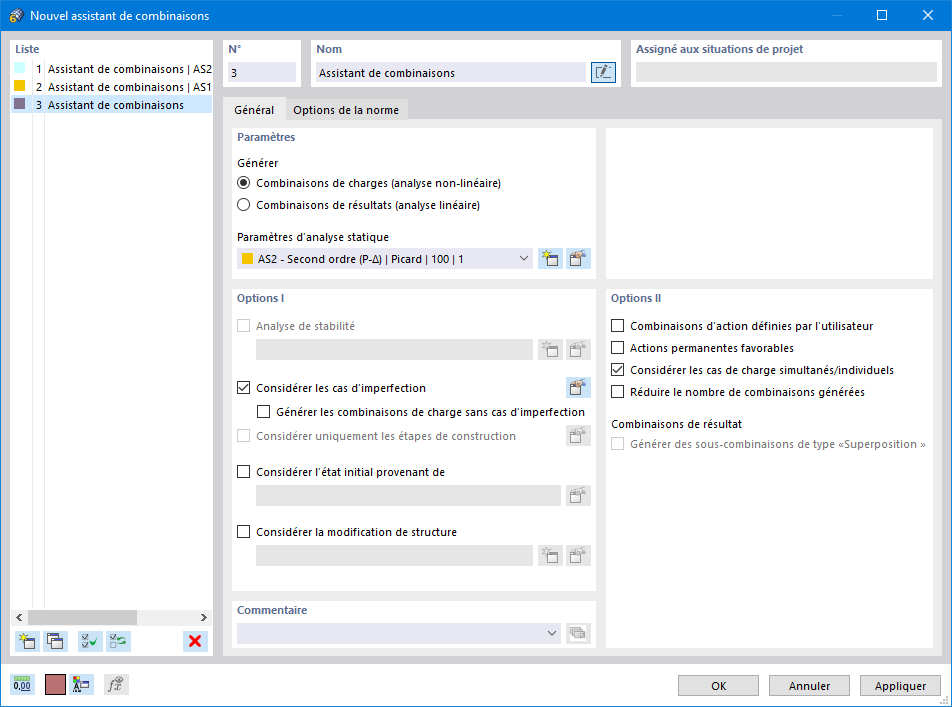The width and height of the screenshot is (952, 707).
Task: Open the static analysis settings dropdown
Action: [x=525, y=258]
